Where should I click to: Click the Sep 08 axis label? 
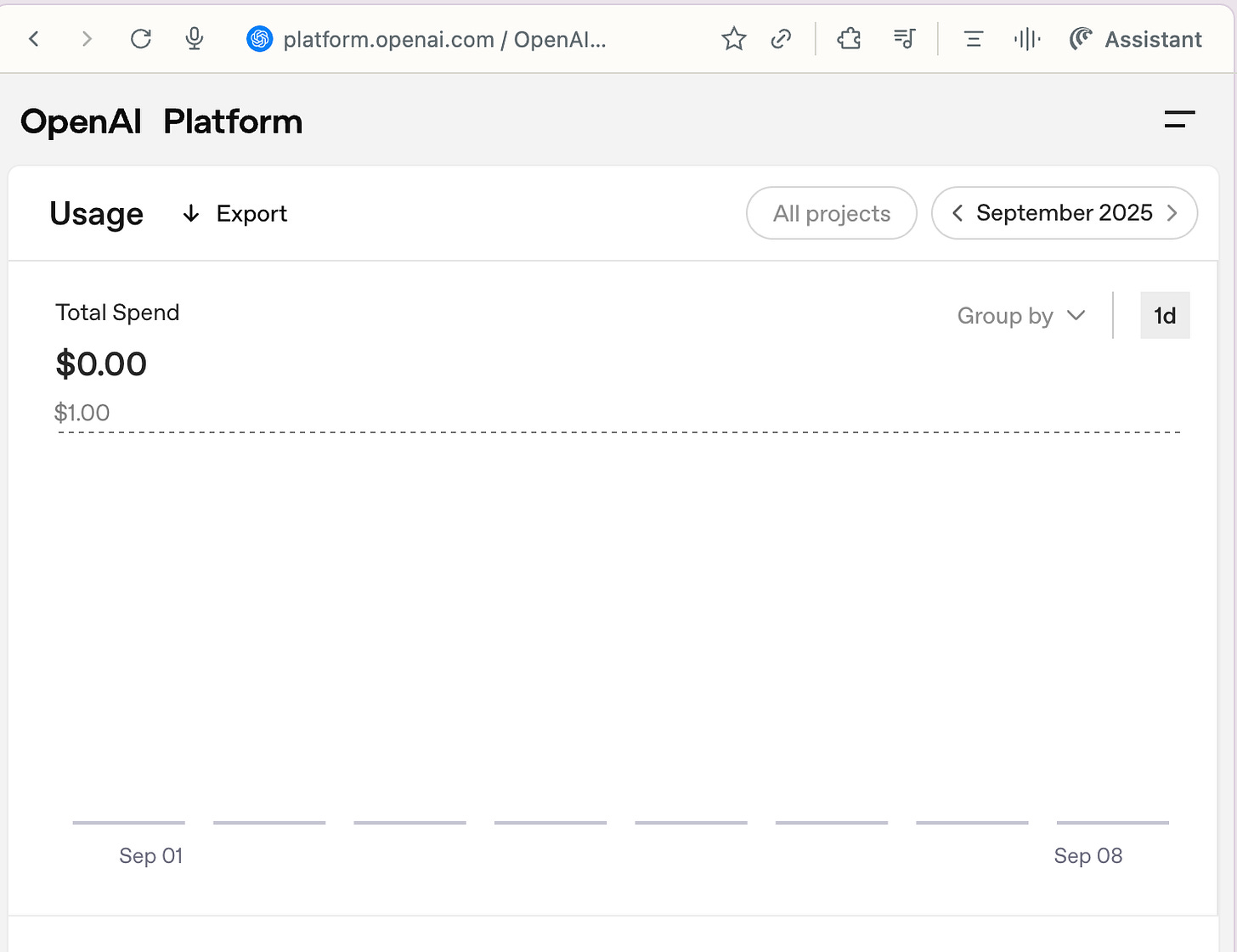pyautogui.click(x=1088, y=856)
